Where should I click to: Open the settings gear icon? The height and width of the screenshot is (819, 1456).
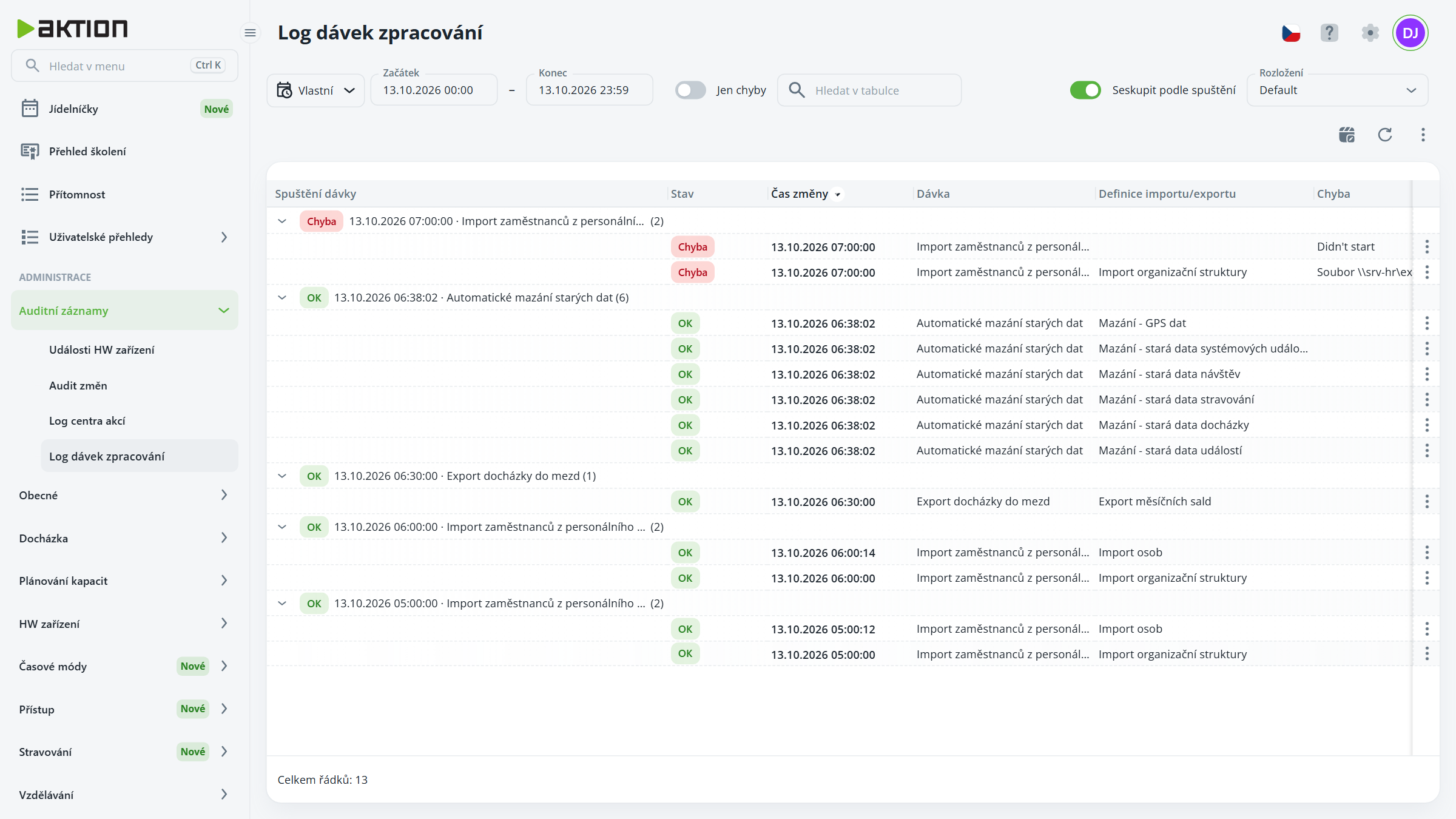[x=1370, y=33]
